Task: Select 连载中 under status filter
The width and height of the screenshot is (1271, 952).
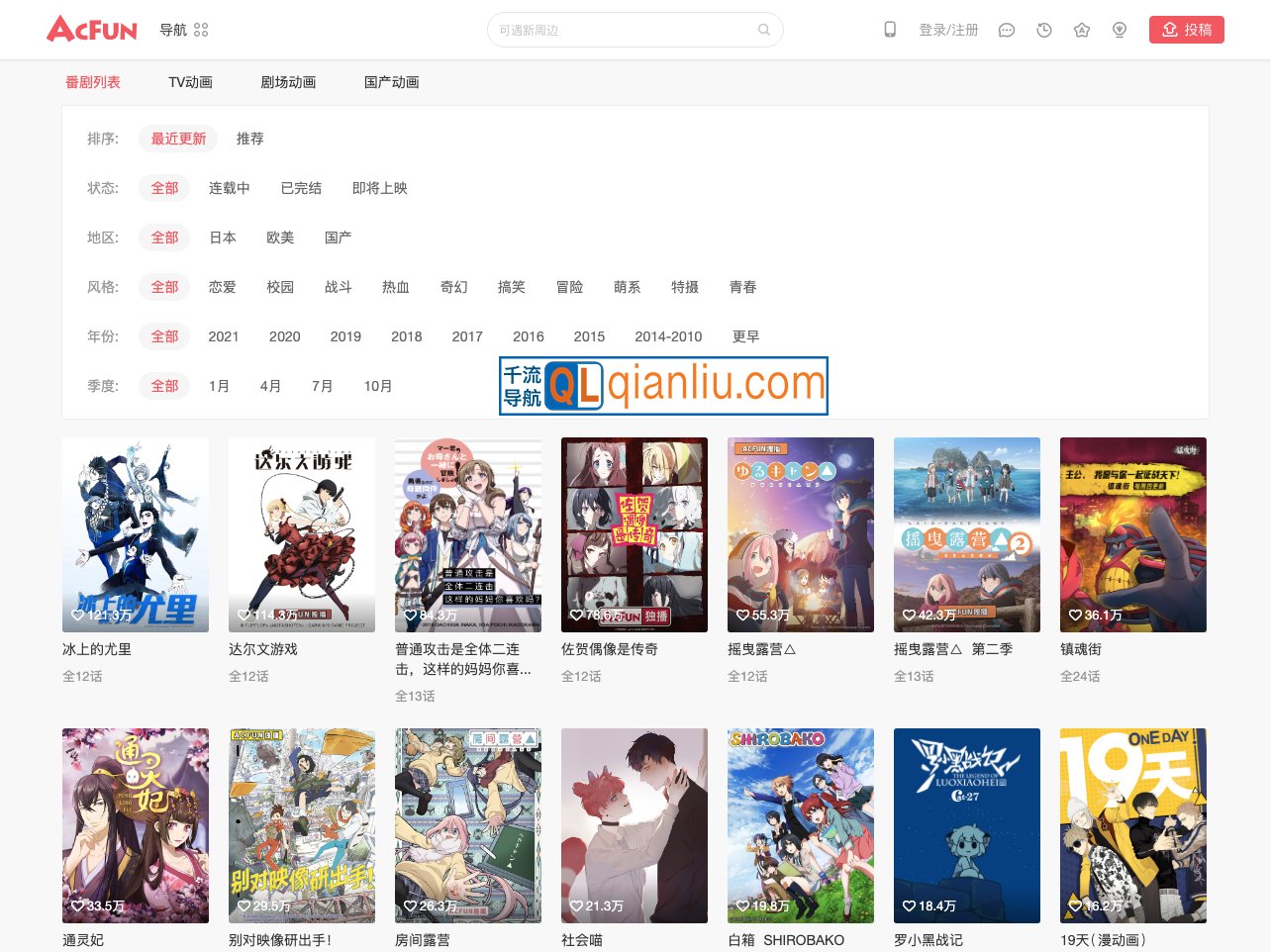Action: 230,188
